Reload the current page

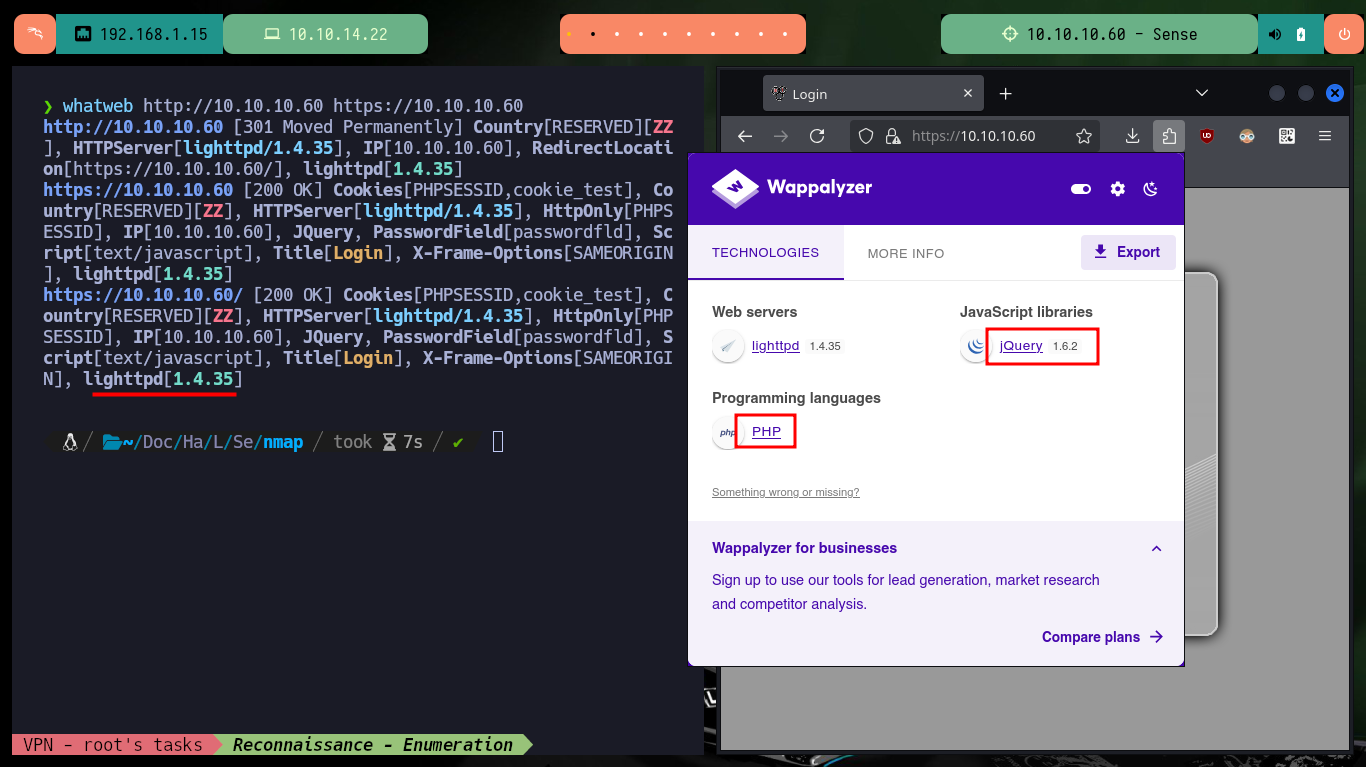click(x=817, y=136)
